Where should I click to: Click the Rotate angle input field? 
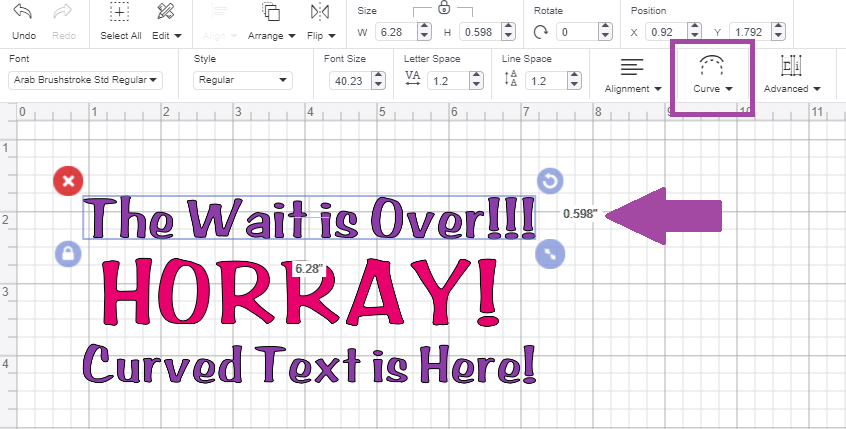tap(579, 32)
